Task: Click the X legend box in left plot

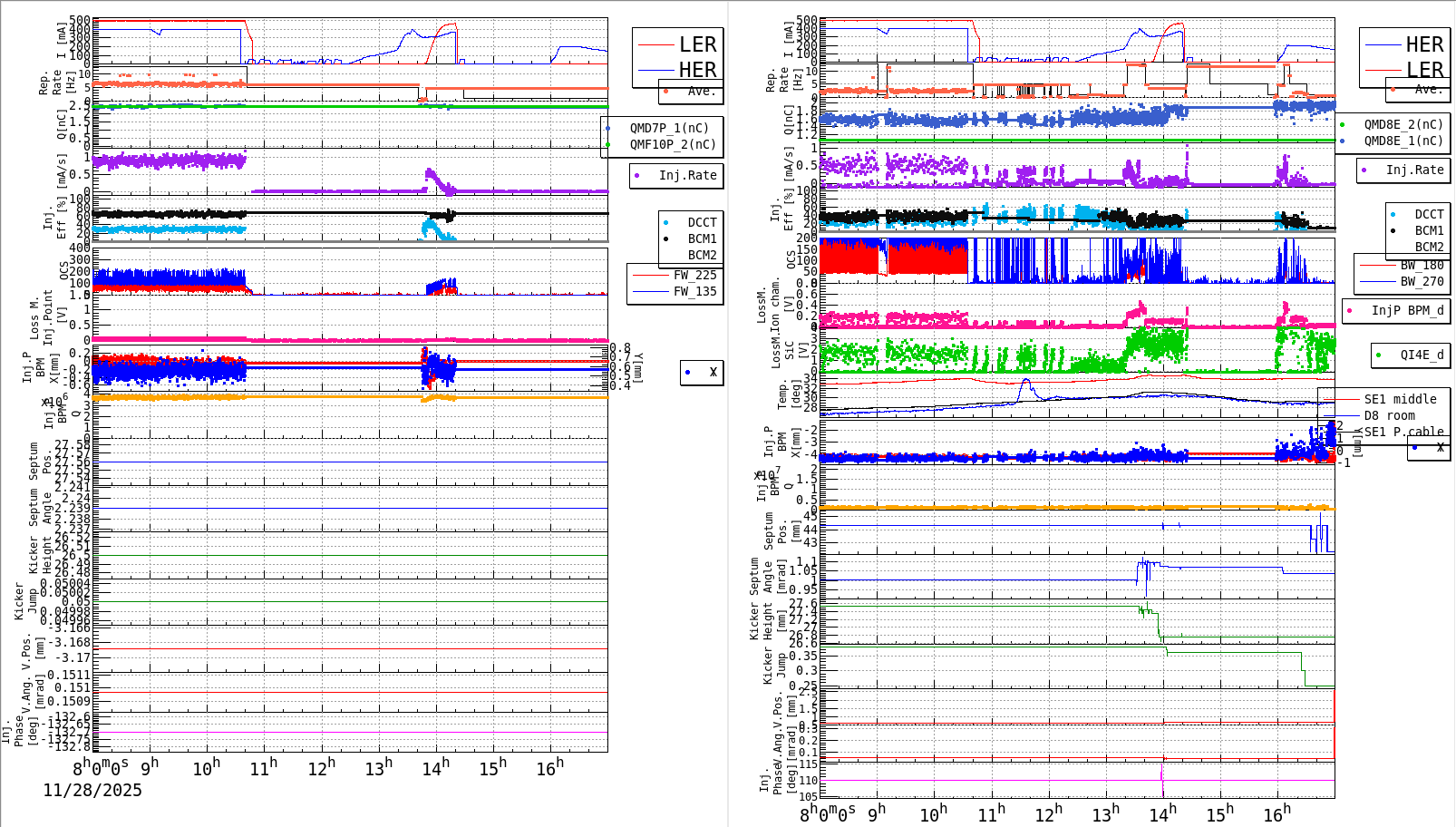Action: coord(702,372)
